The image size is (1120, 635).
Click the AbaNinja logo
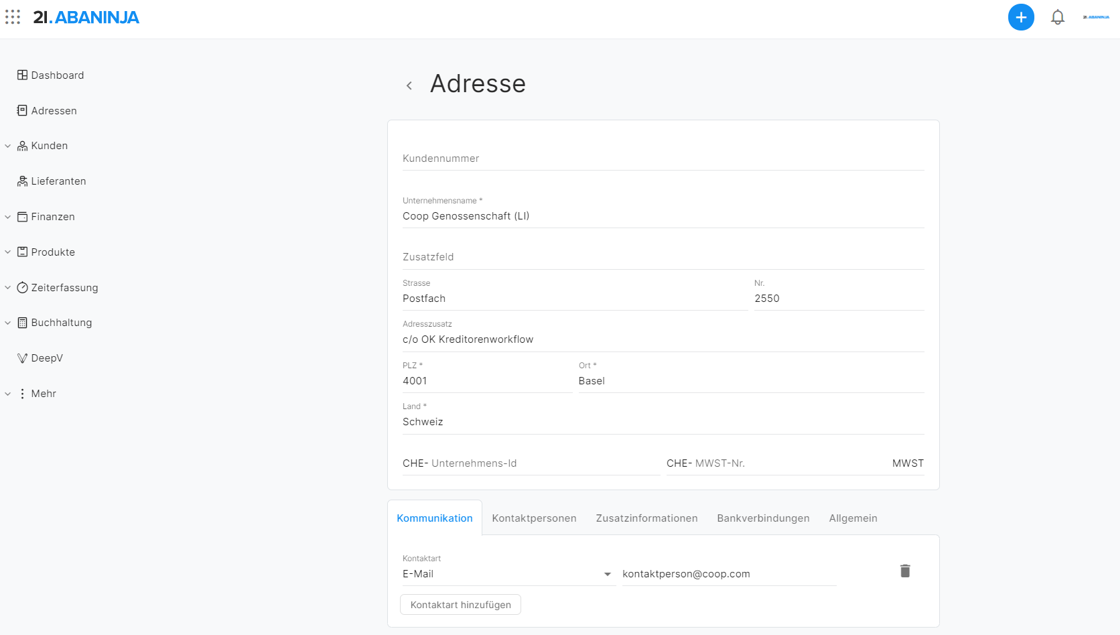[x=86, y=17]
